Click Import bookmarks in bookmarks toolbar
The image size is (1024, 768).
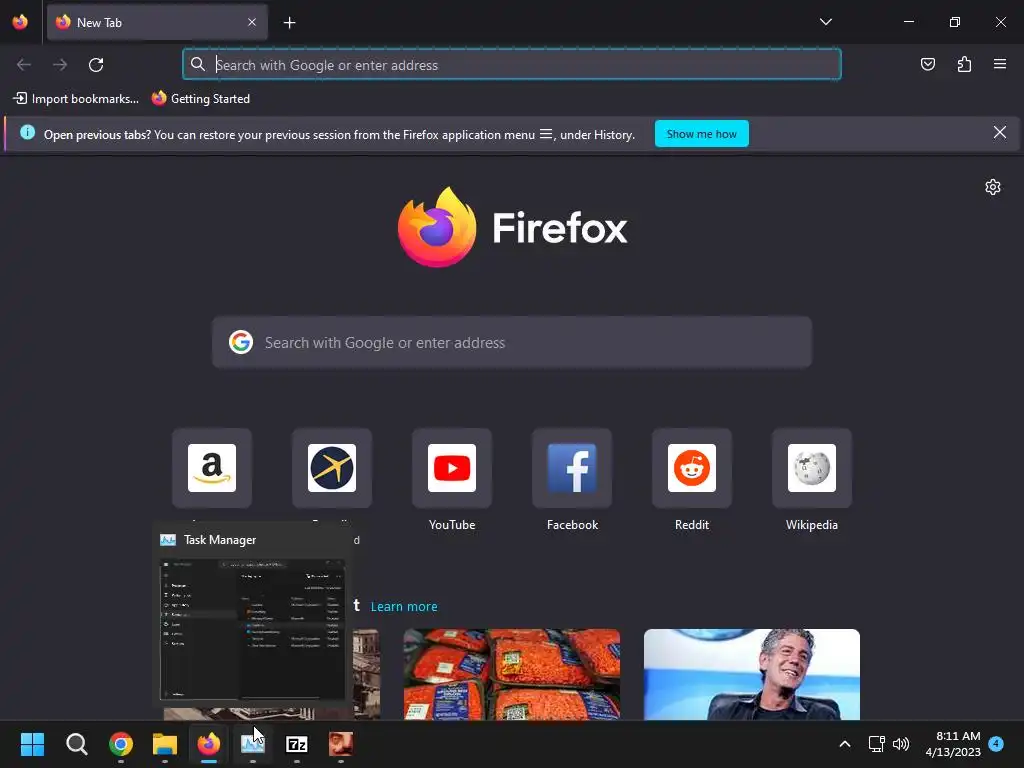click(x=76, y=99)
